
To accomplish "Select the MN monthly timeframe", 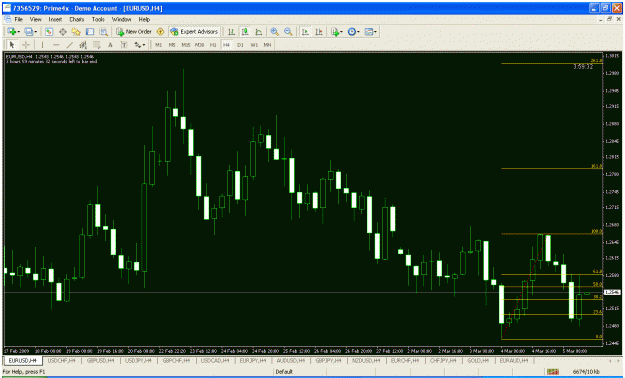I will pos(267,45).
